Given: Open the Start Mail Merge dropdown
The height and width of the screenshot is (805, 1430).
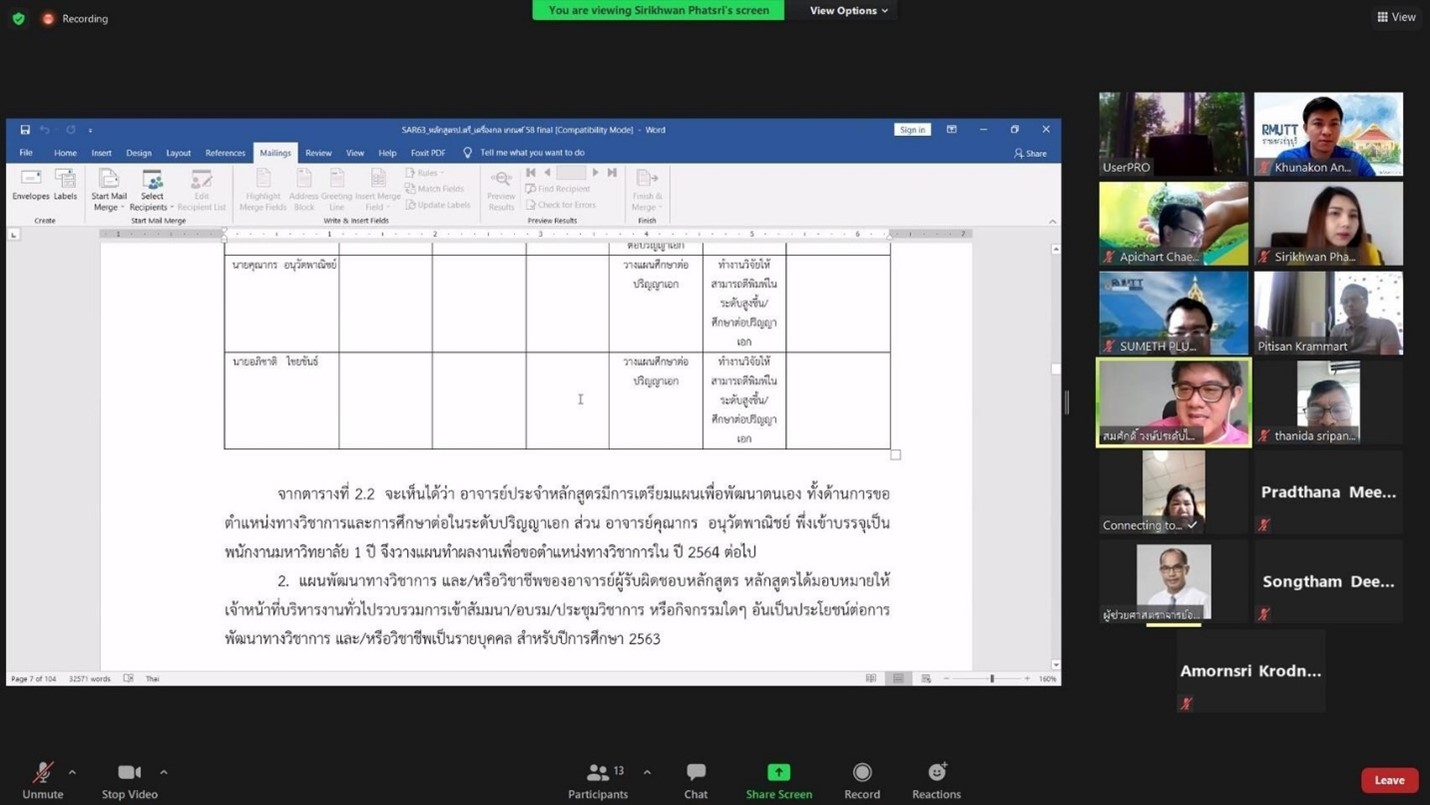Looking at the screenshot, I should [109, 190].
